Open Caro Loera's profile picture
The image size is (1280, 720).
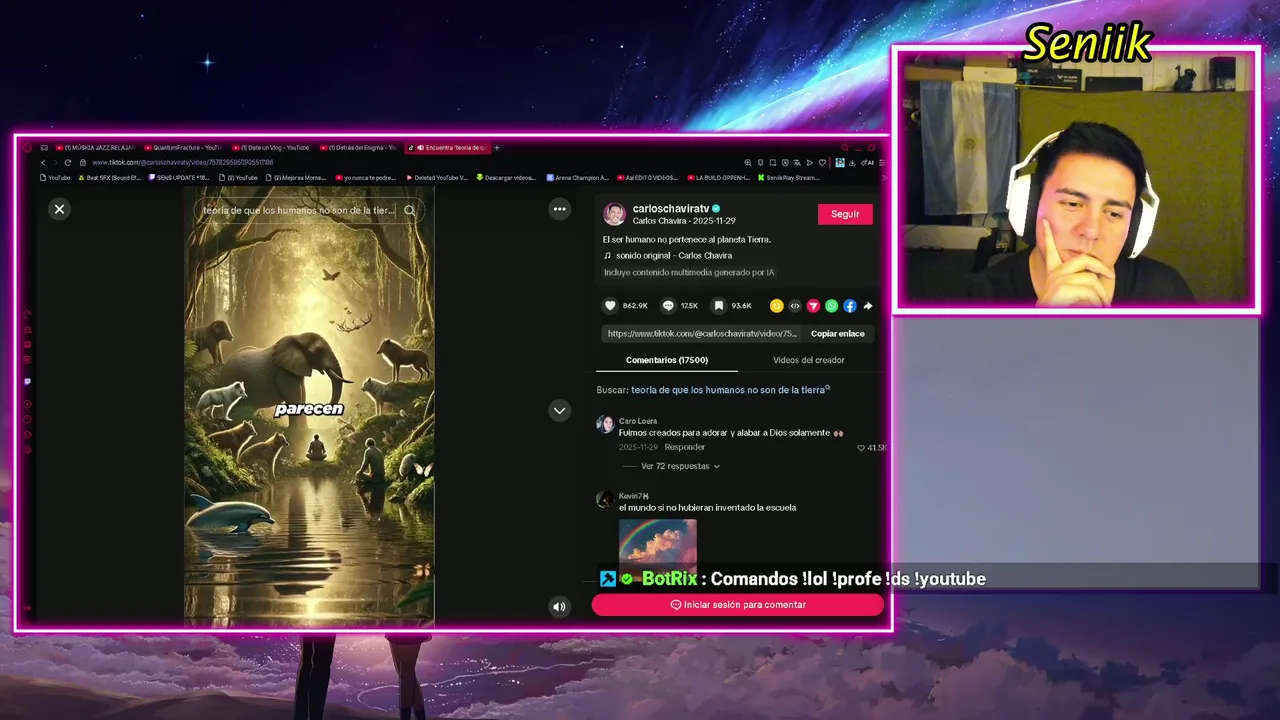pos(605,424)
